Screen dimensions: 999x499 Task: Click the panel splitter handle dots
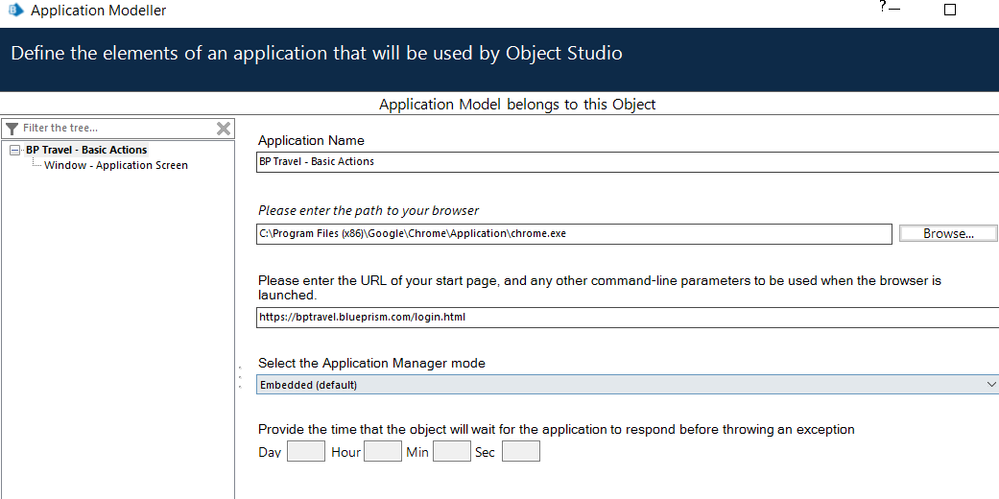[x=240, y=378]
